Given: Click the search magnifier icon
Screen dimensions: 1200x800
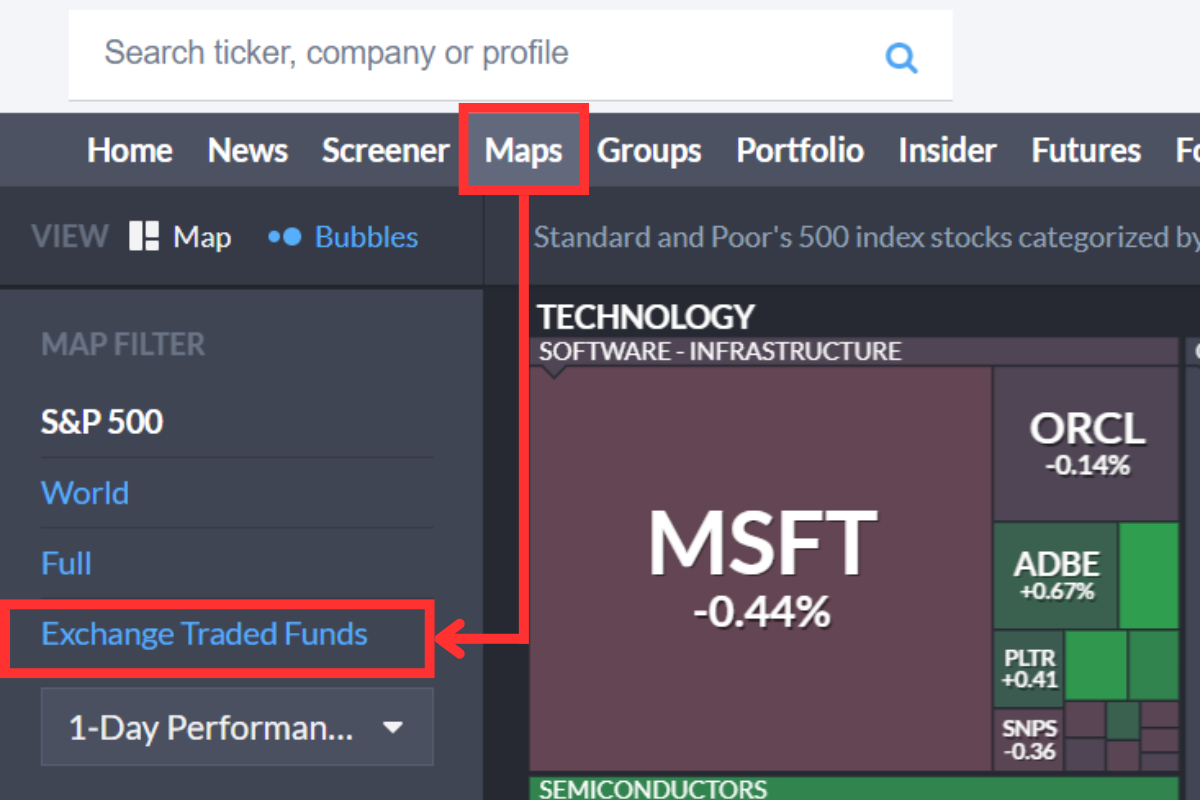Looking at the screenshot, I should coord(901,57).
